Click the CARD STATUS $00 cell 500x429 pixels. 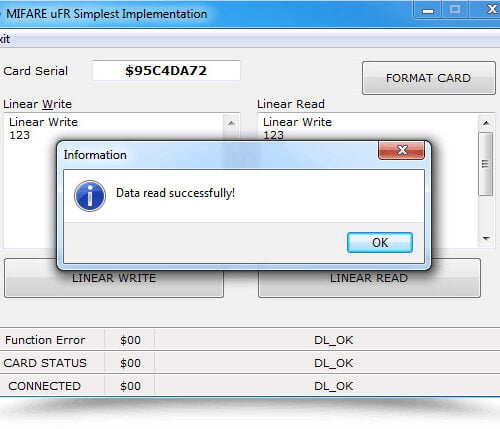coord(130,363)
